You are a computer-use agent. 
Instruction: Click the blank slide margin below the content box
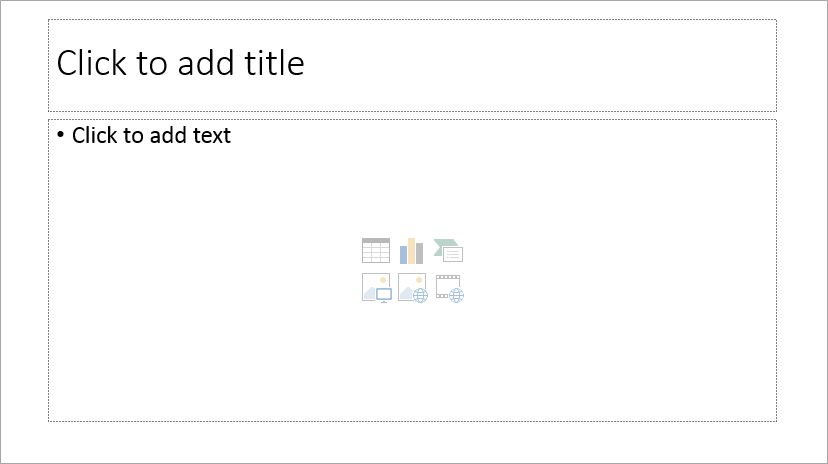(412, 442)
